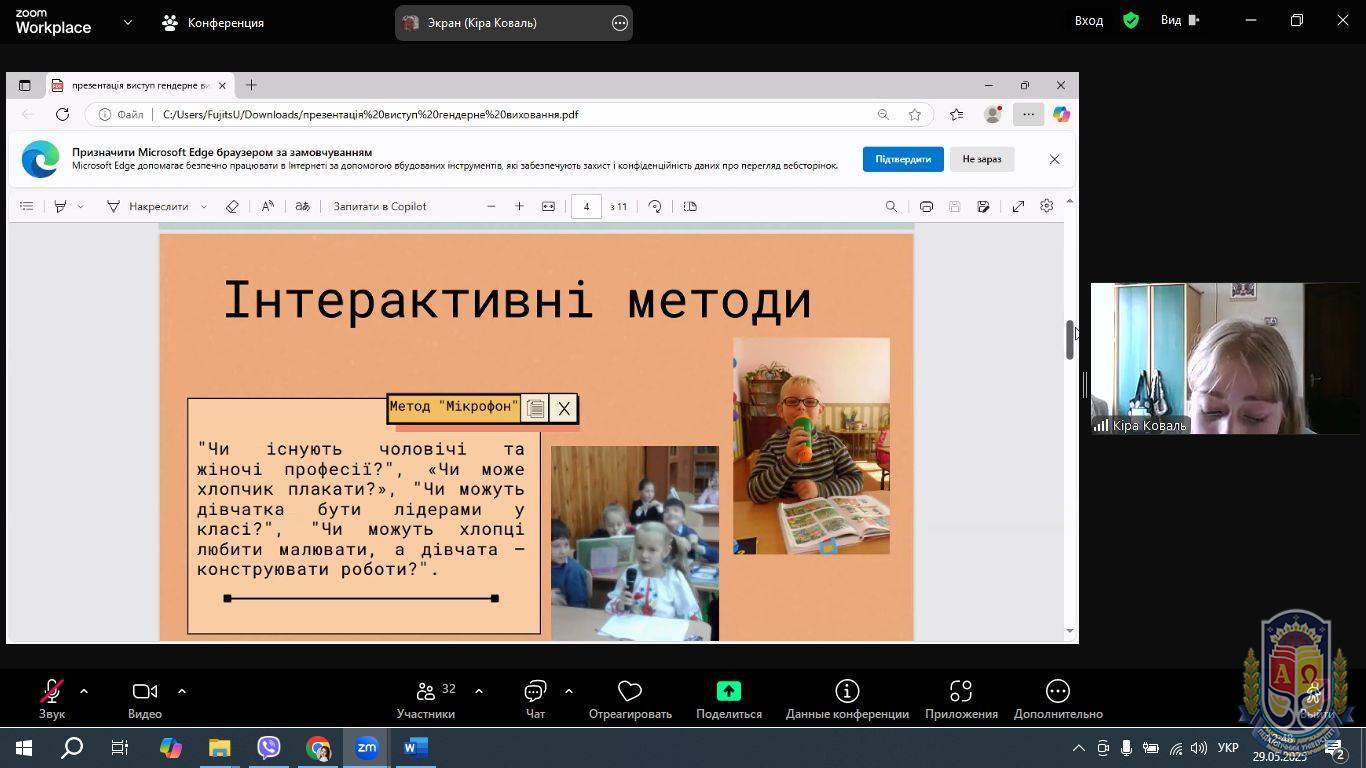Expand participants options arrow
Viewport: 1366px width, 768px height.
click(479, 691)
